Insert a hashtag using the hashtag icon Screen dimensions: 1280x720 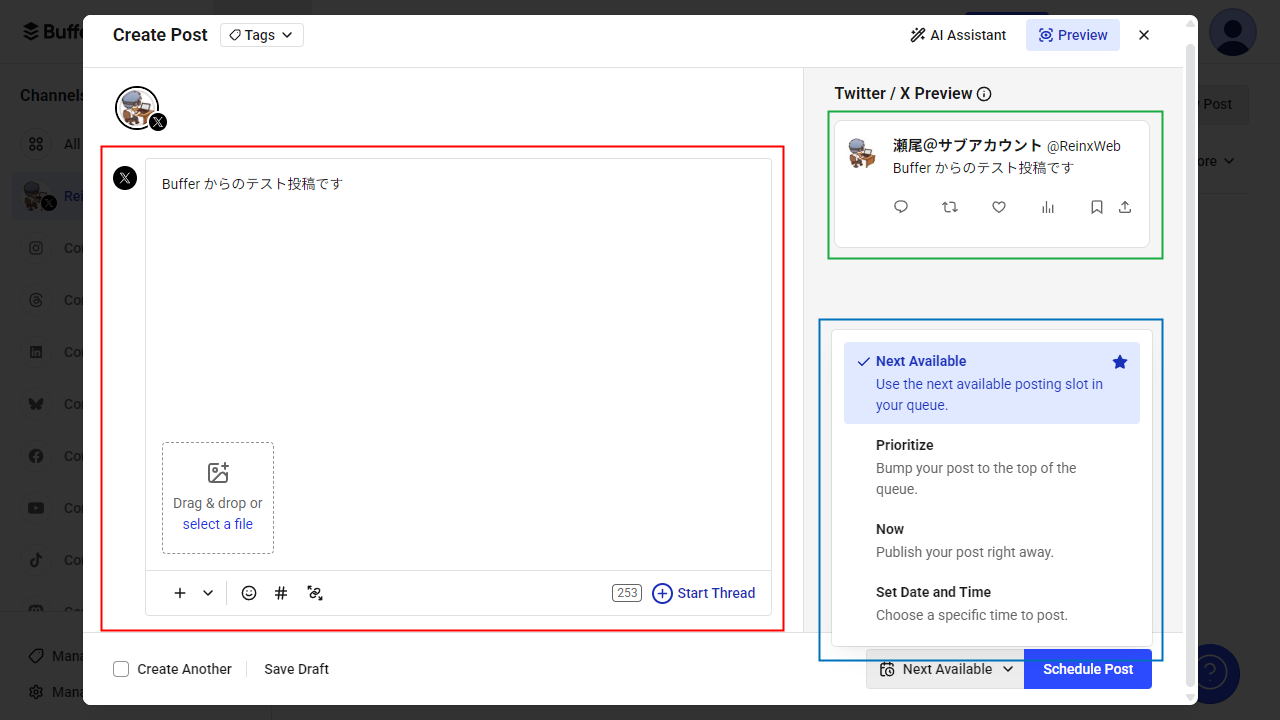click(281, 593)
